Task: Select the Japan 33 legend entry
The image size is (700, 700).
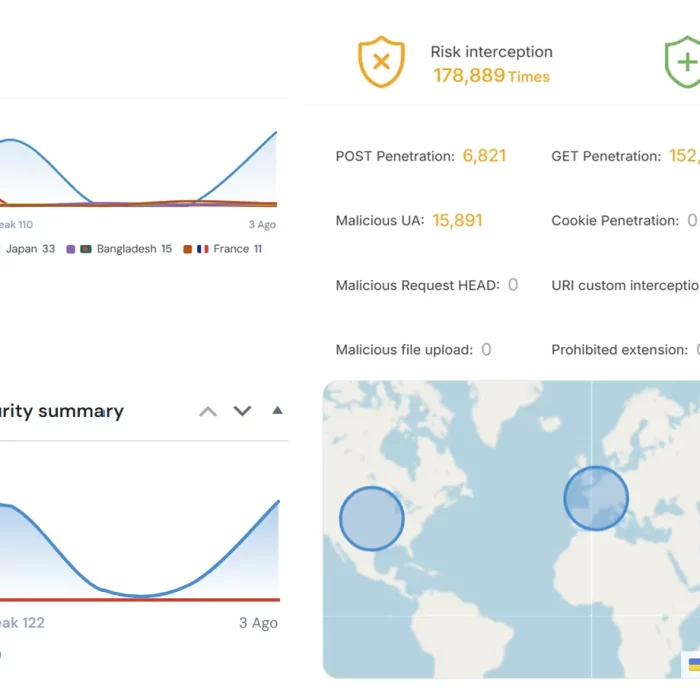Action: click(28, 249)
